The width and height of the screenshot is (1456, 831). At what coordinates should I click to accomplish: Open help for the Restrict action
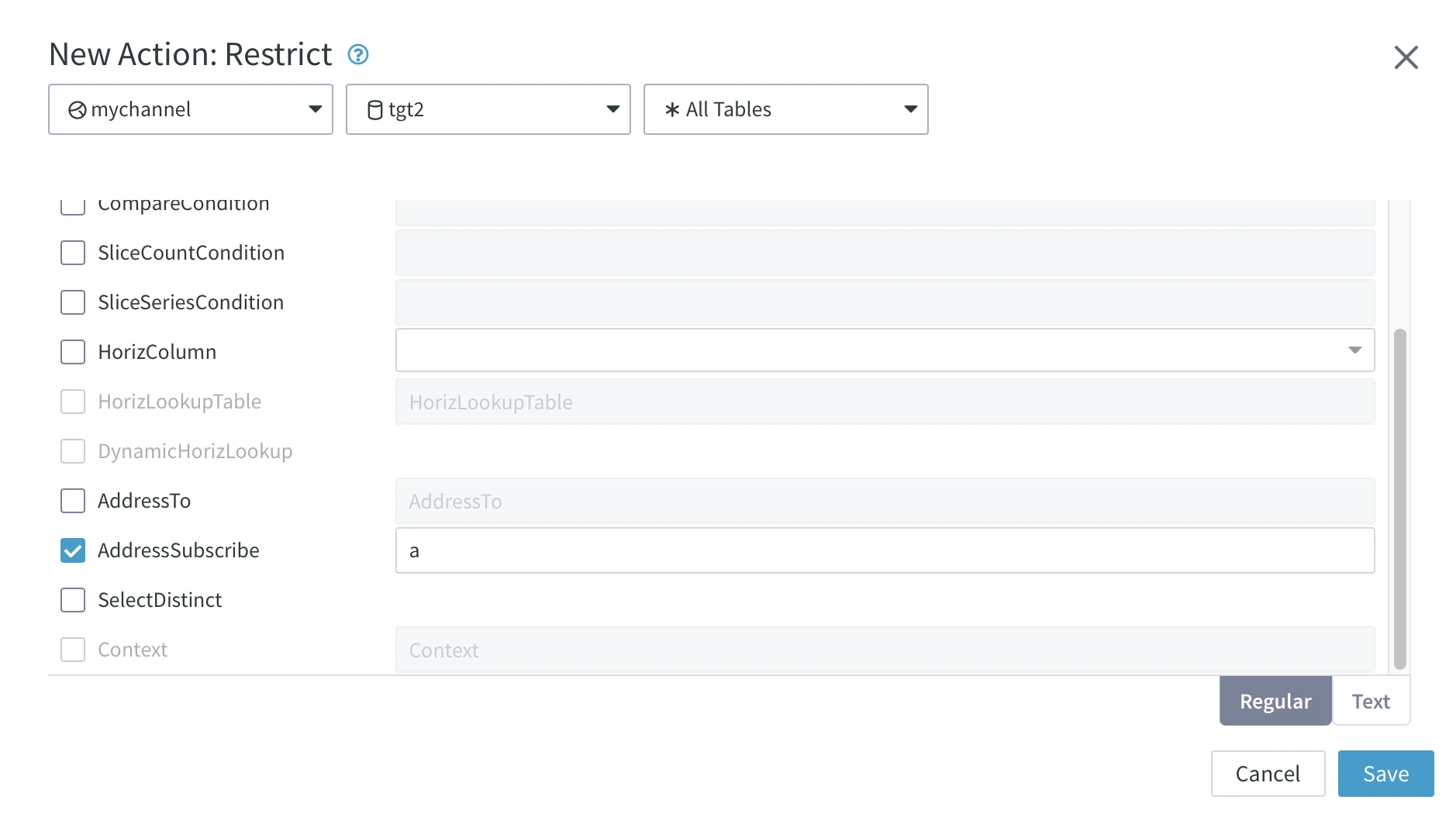pos(357,54)
